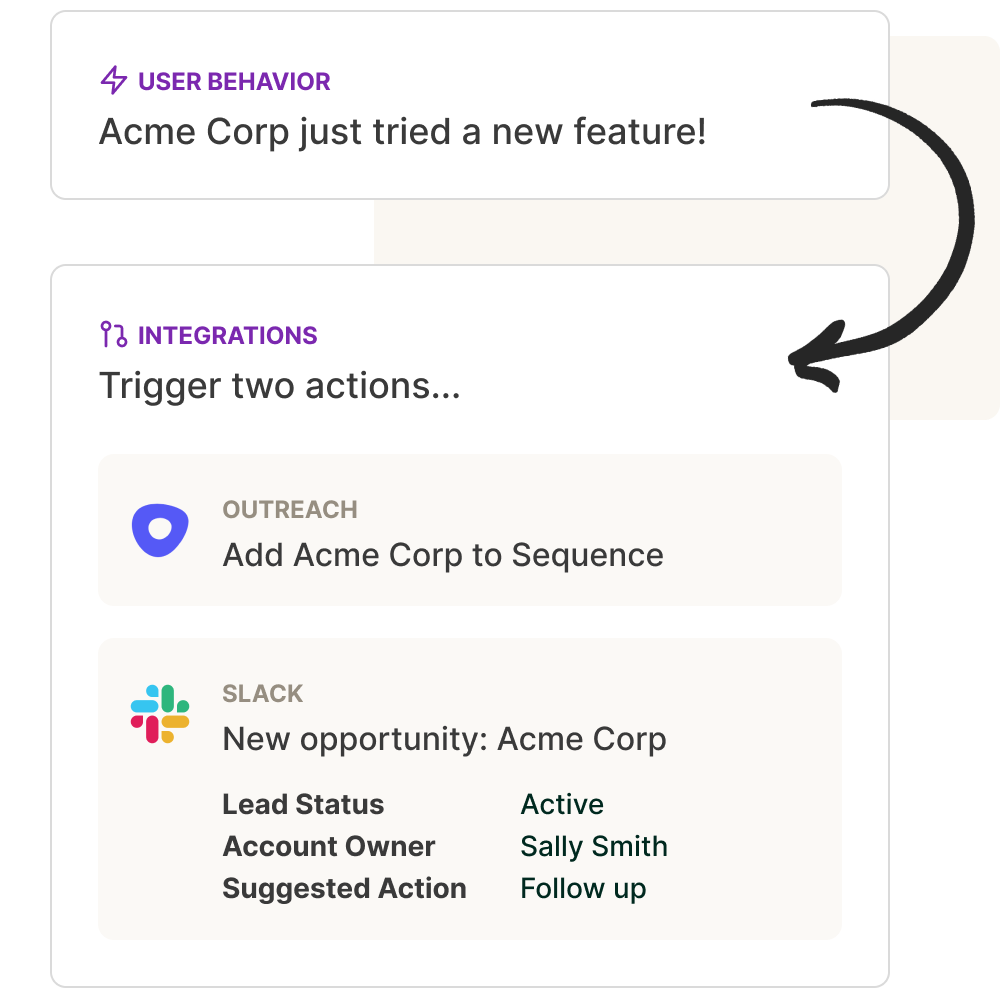1000x1000 pixels.
Task: Click the Active lead status value
Action: tap(562, 804)
